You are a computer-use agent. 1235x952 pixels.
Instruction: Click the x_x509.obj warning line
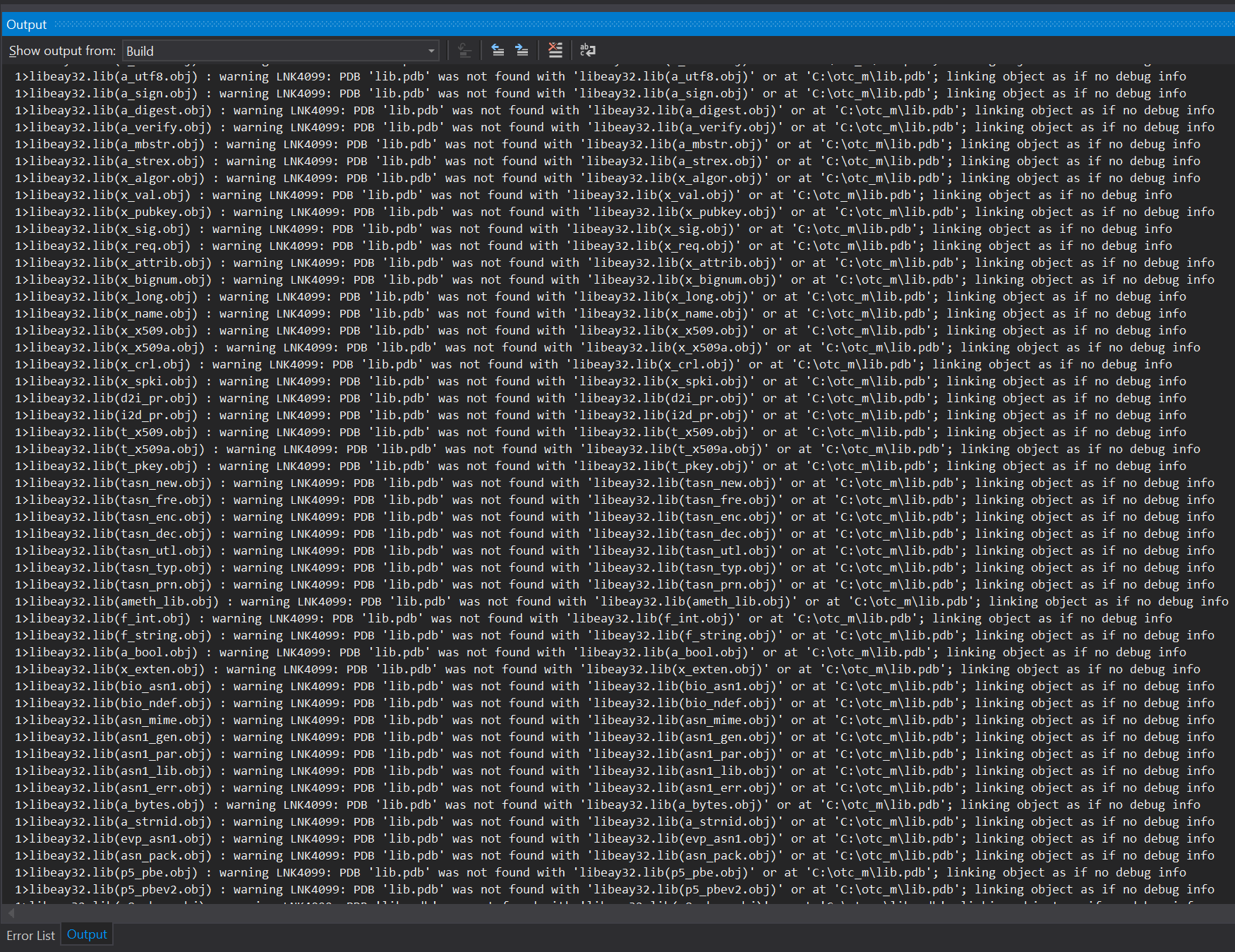tap(601, 330)
